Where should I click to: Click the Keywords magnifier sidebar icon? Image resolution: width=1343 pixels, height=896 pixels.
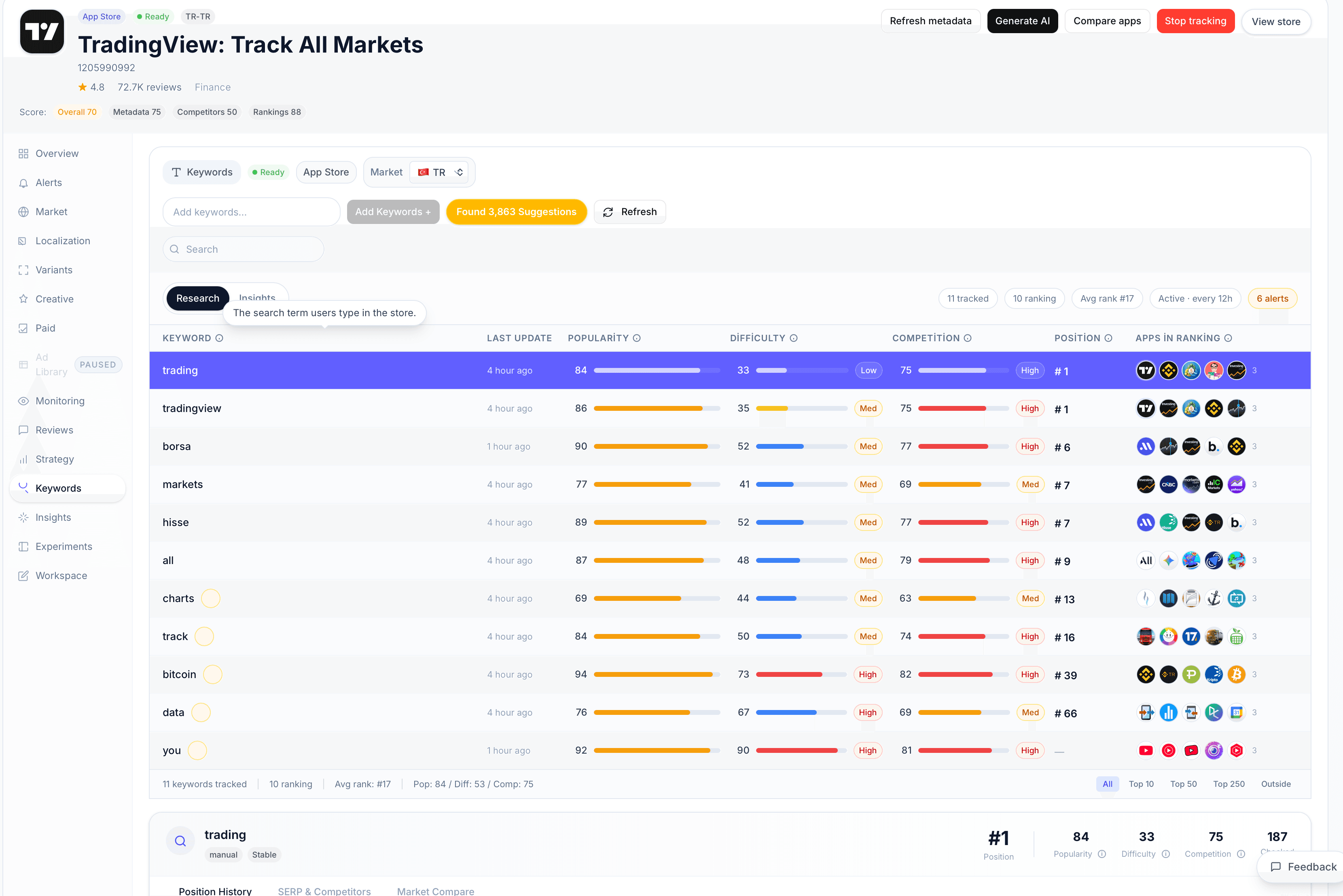pos(23,488)
